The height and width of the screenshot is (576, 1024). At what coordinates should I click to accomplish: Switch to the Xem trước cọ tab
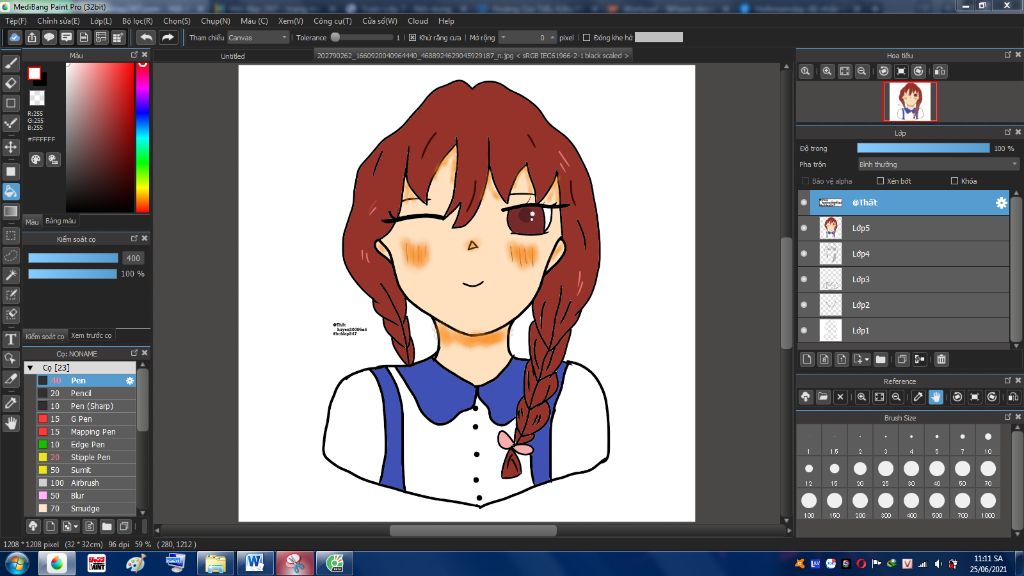[x=91, y=336]
